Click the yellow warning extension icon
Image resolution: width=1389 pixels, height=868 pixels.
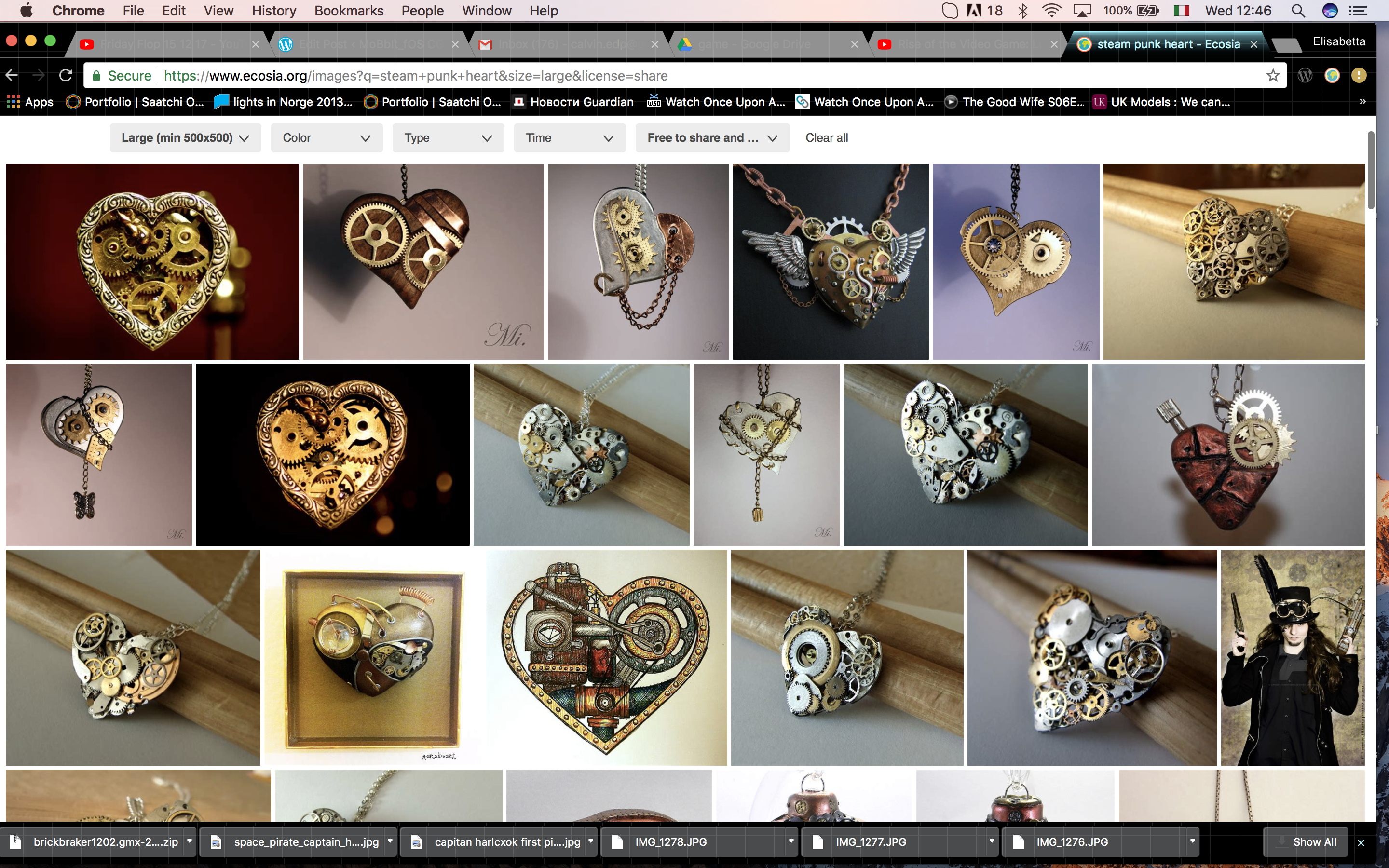[1359, 75]
